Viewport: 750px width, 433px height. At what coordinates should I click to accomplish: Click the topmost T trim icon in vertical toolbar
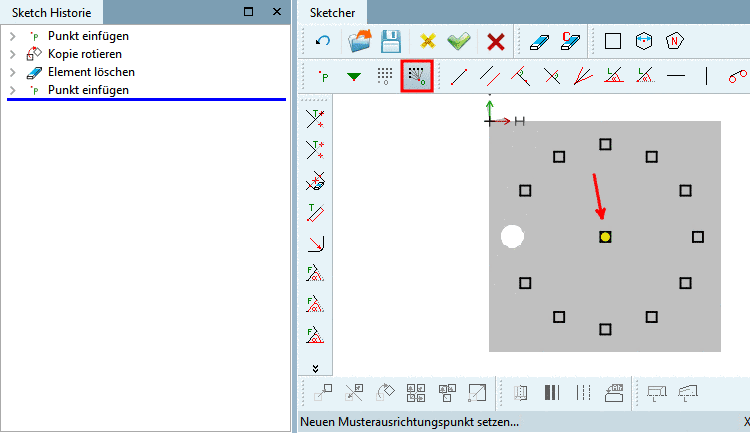(315, 119)
